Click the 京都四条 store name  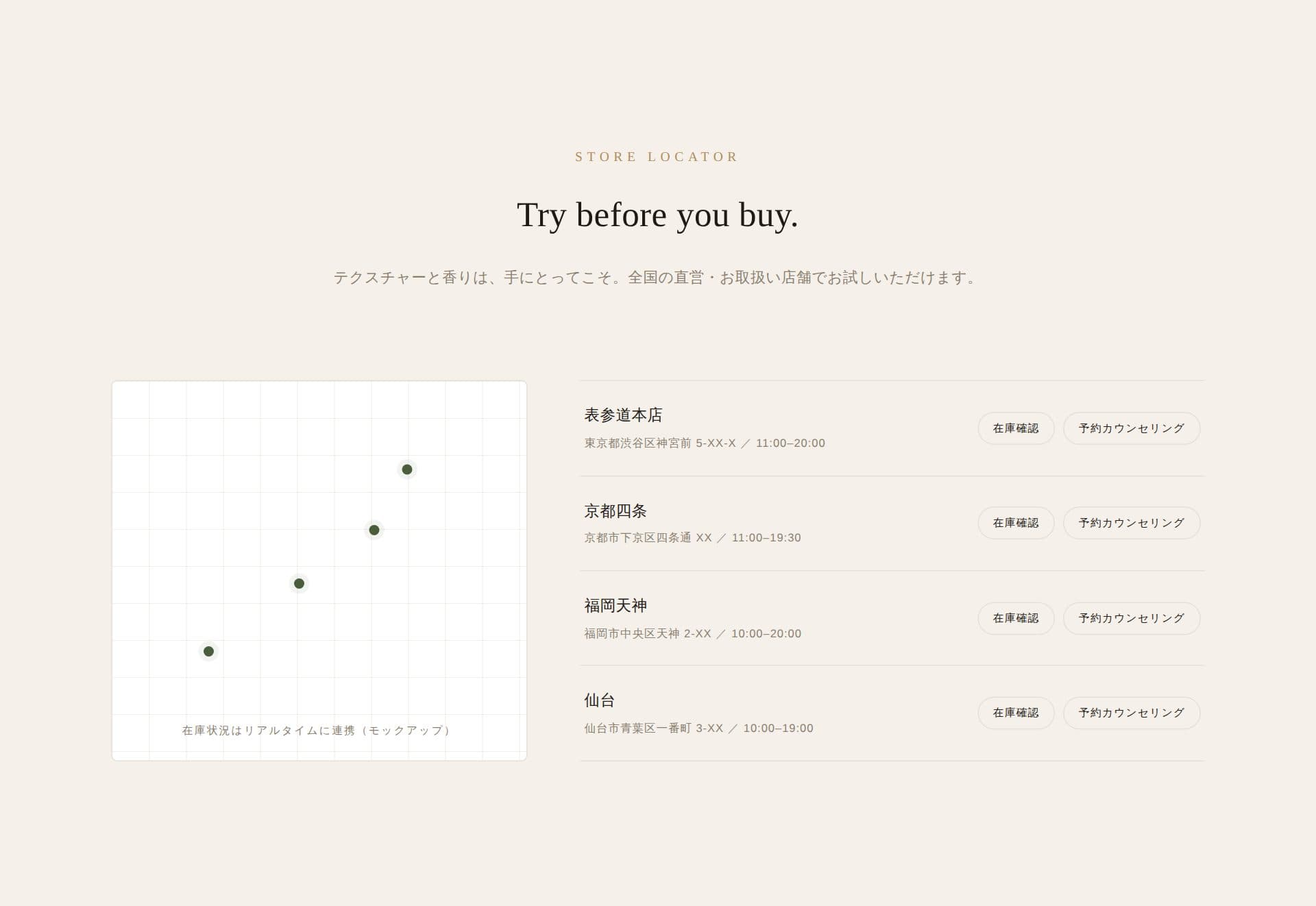(x=616, y=511)
